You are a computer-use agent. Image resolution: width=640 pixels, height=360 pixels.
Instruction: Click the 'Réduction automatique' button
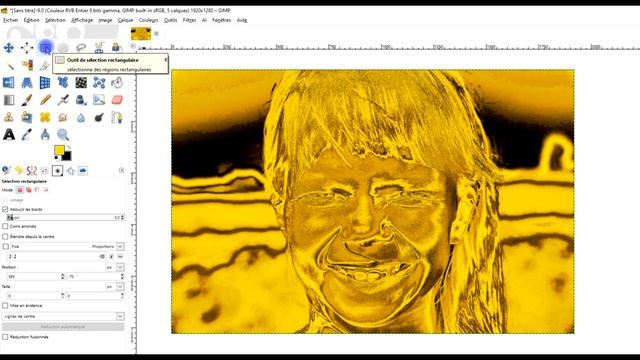[63, 327]
